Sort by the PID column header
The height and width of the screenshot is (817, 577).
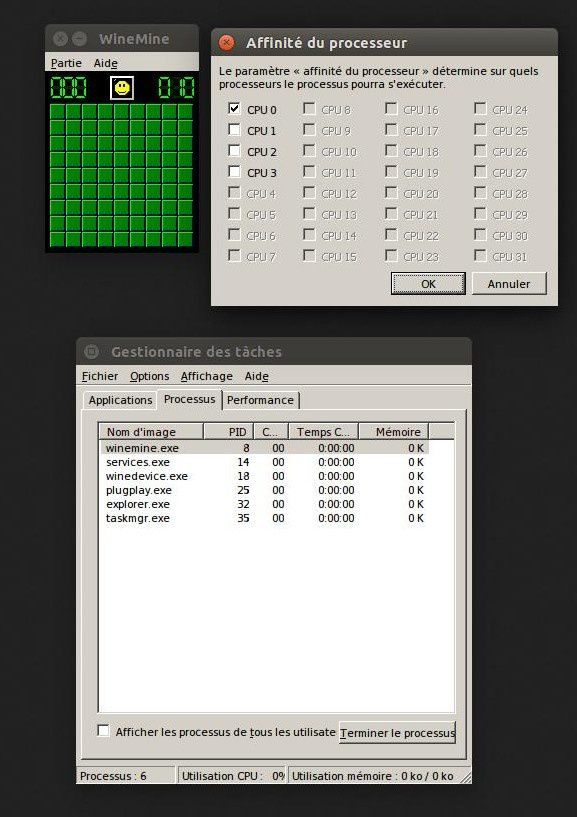(229, 431)
